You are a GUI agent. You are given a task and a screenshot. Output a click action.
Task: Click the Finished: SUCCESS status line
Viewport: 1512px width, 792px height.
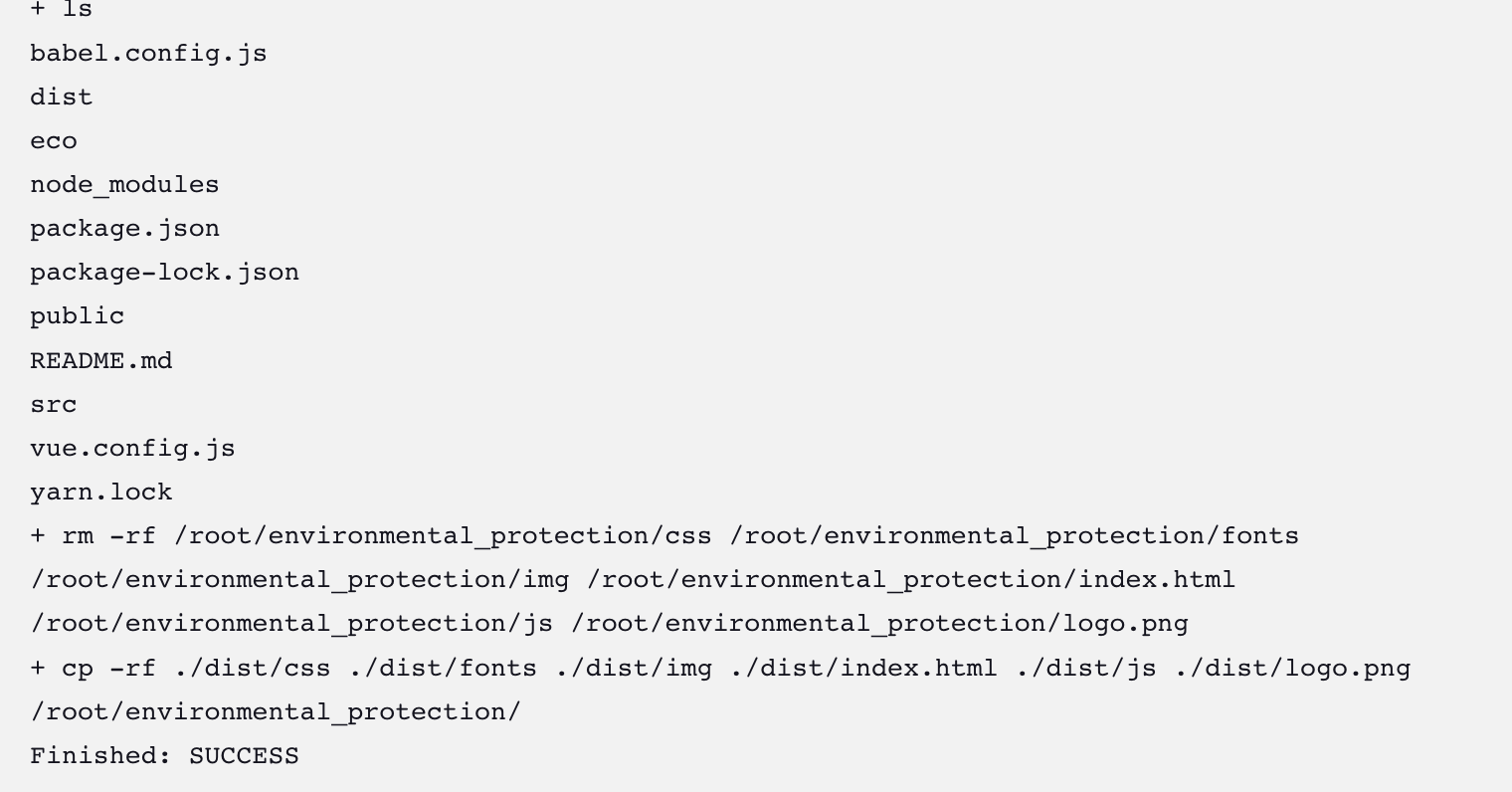[164, 755]
